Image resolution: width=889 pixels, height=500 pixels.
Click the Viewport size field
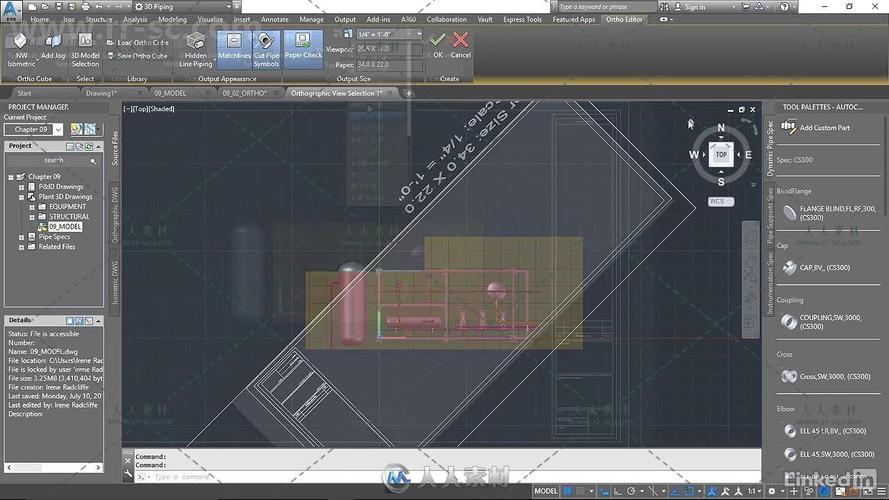pos(389,49)
